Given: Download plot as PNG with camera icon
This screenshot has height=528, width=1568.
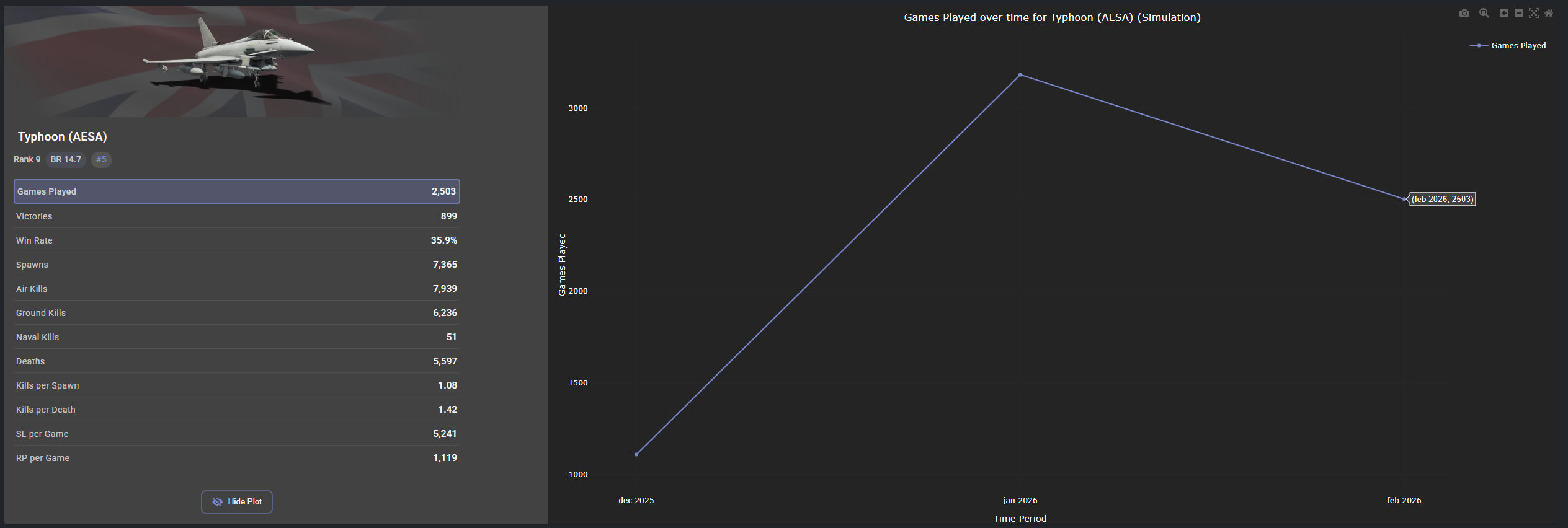Looking at the screenshot, I should [1464, 13].
